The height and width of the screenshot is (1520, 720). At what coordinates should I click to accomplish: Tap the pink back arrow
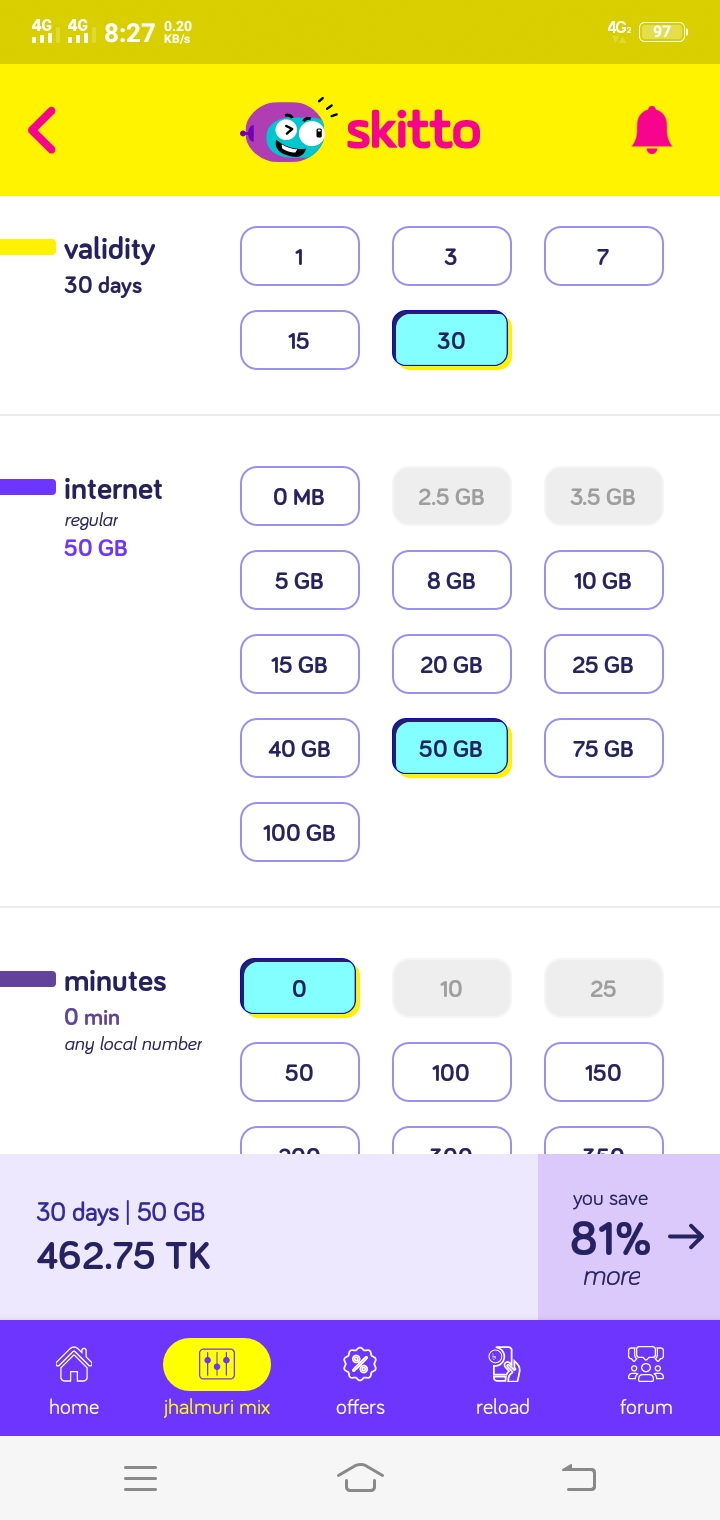coord(42,130)
